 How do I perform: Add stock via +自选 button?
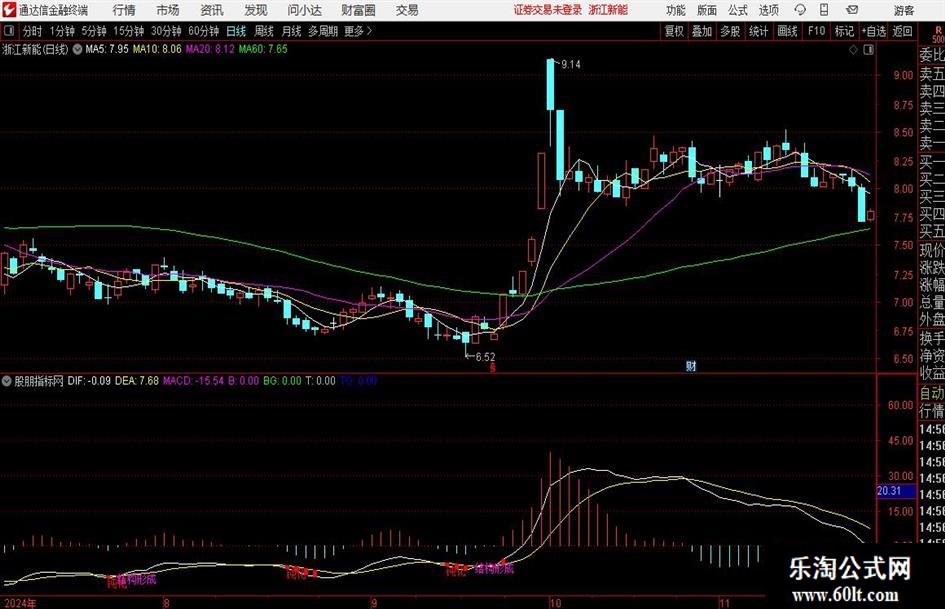(x=873, y=31)
